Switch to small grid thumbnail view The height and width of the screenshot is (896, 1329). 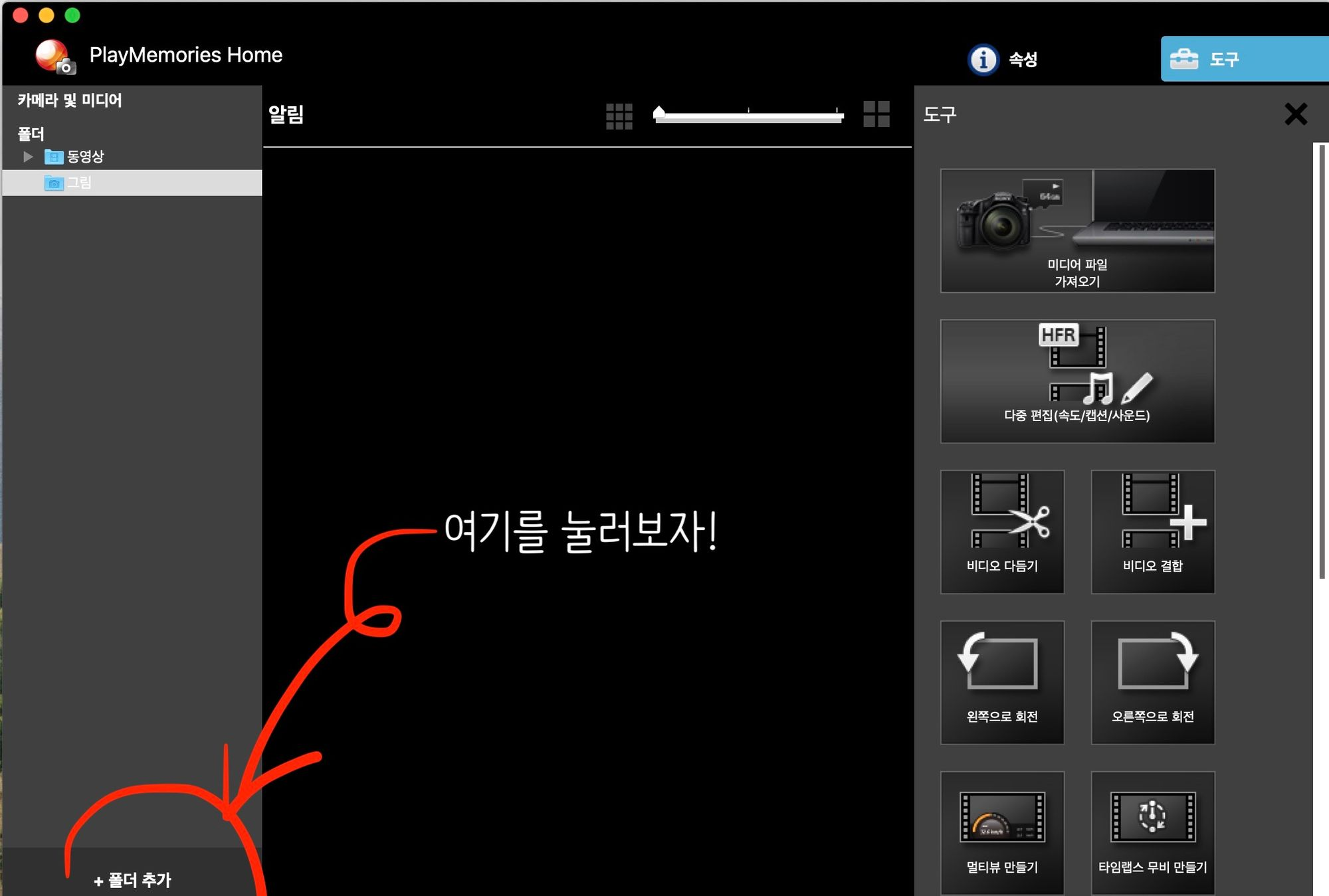[619, 116]
